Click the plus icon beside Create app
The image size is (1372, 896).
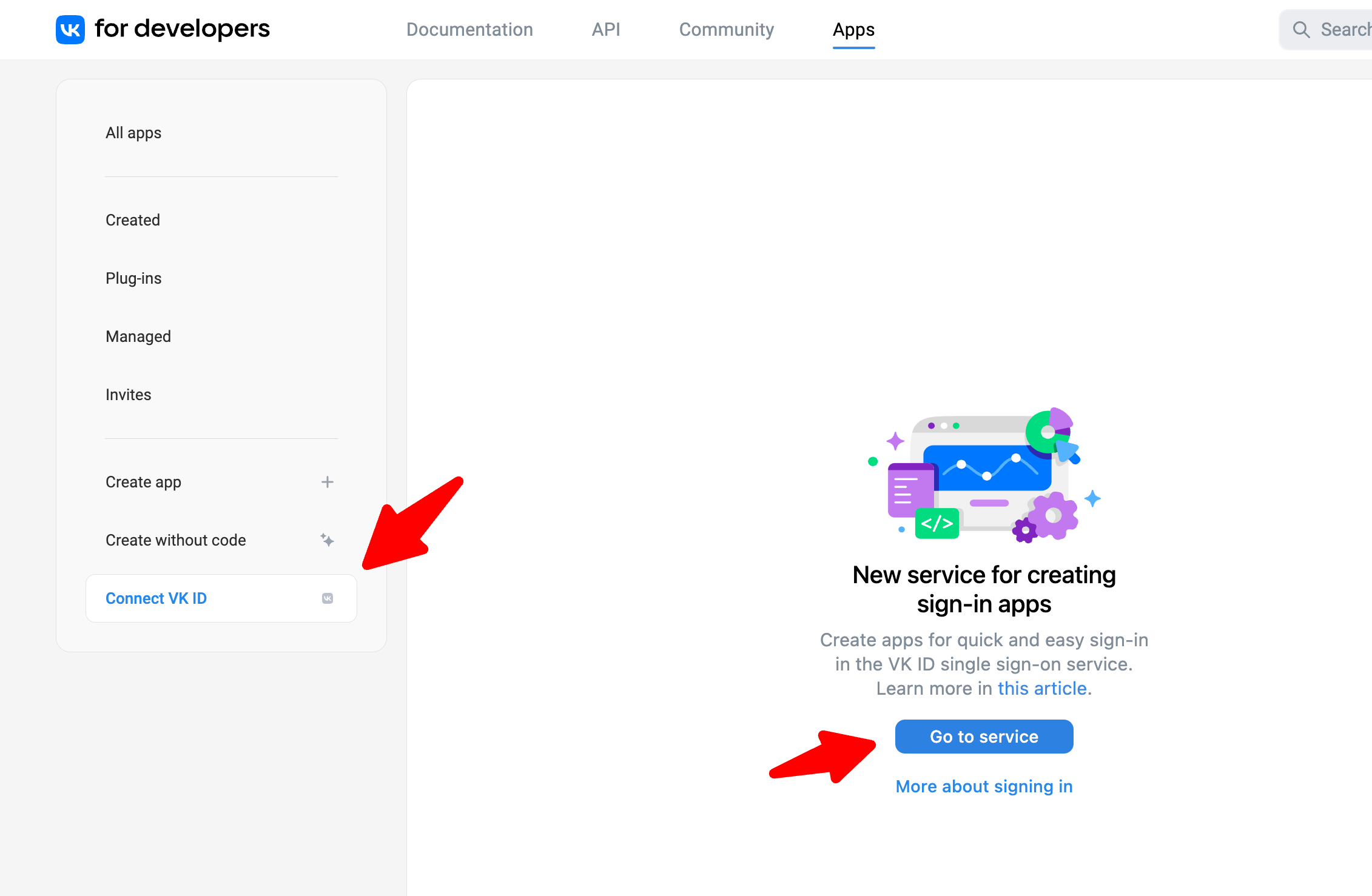coord(328,482)
